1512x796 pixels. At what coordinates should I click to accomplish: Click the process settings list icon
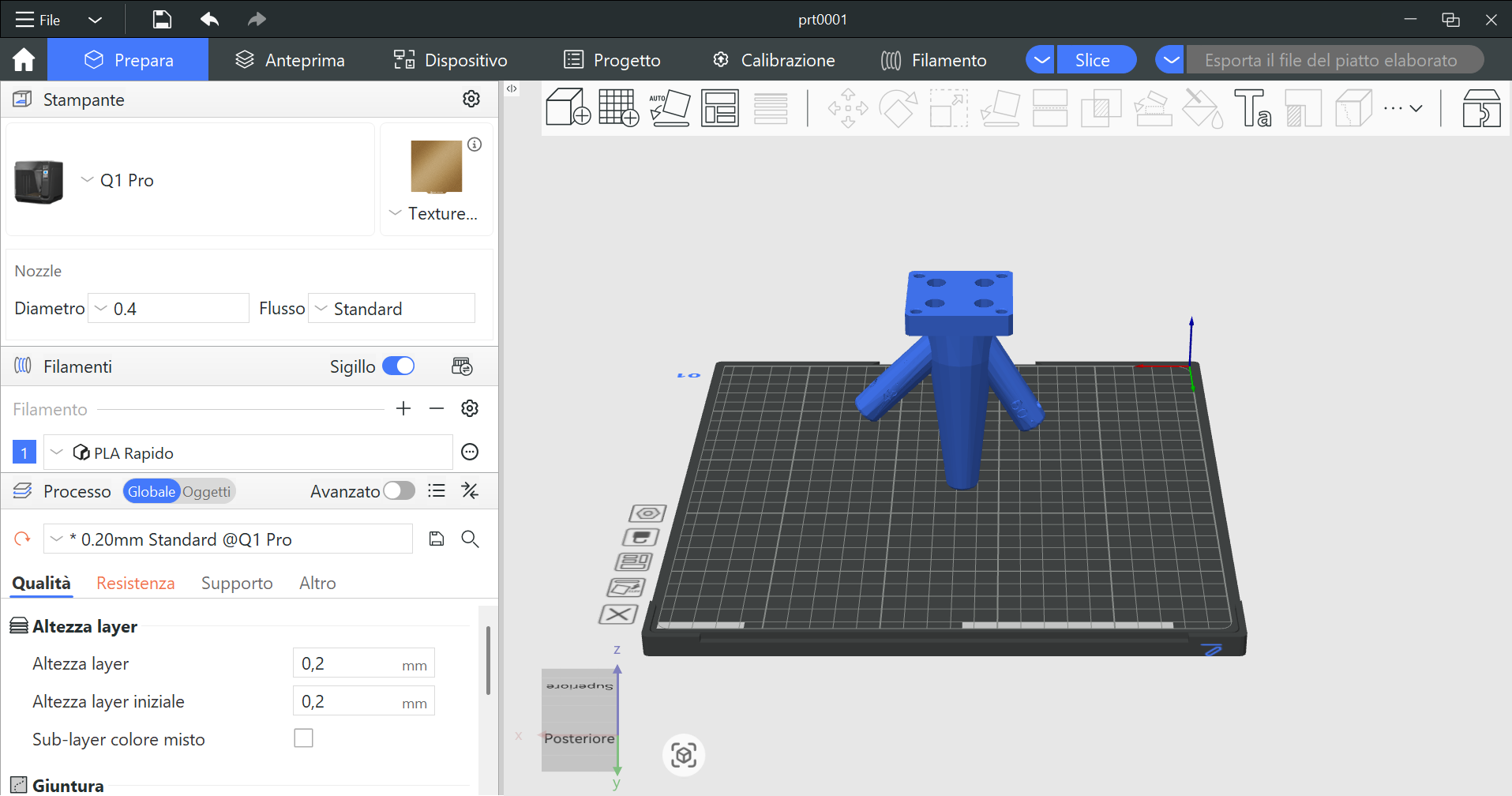(437, 491)
